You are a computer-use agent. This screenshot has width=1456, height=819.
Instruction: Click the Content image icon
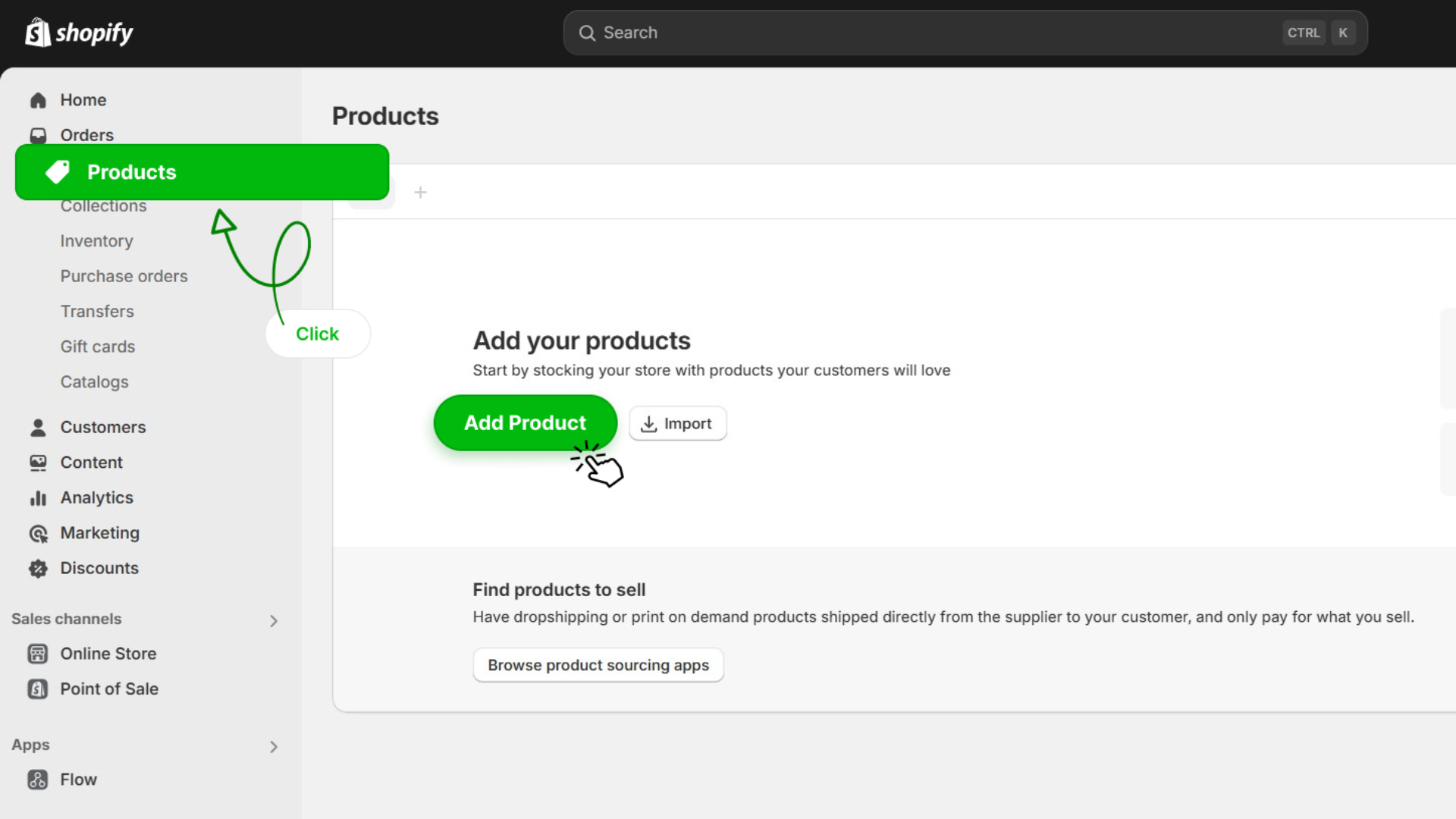[38, 463]
